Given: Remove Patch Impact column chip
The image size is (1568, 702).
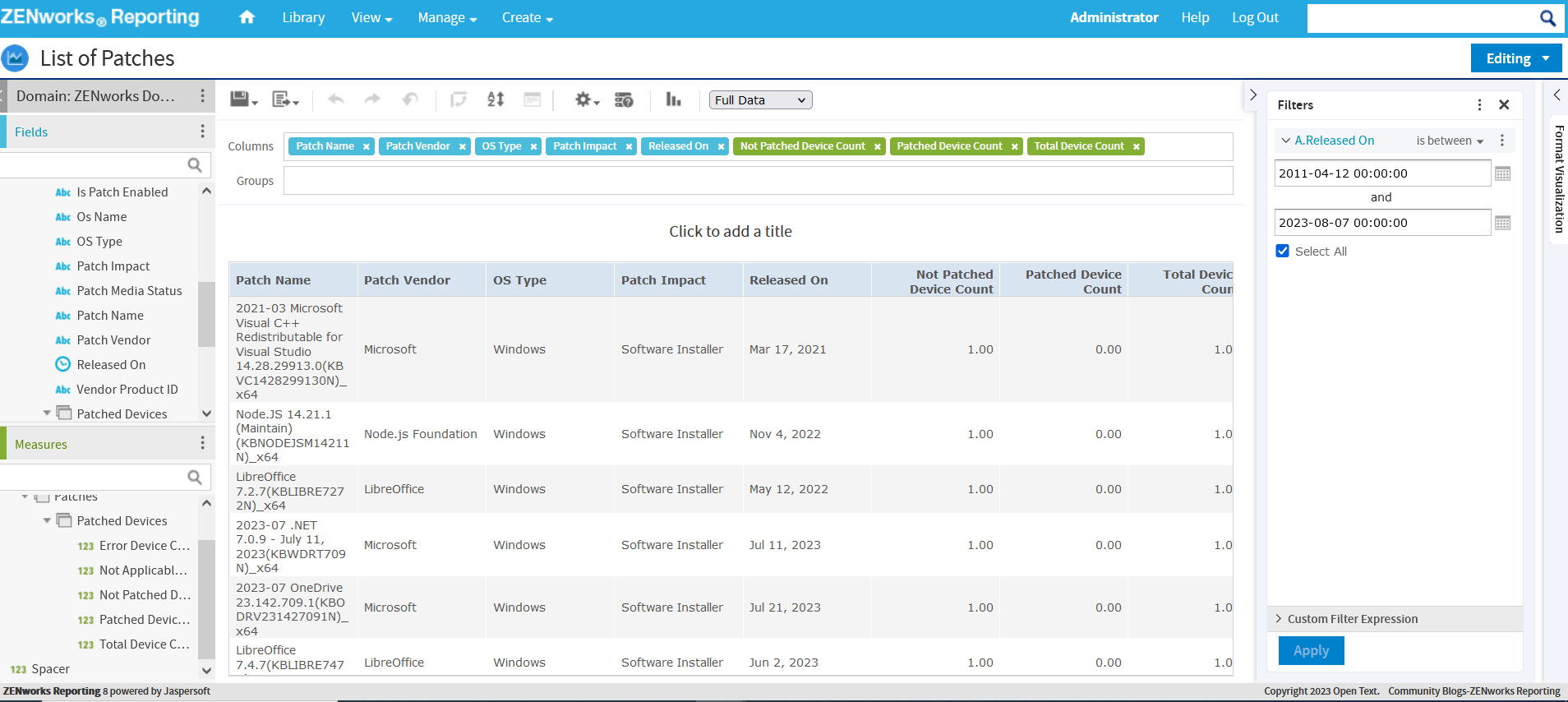Looking at the screenshot, I should tap(629, 146).
